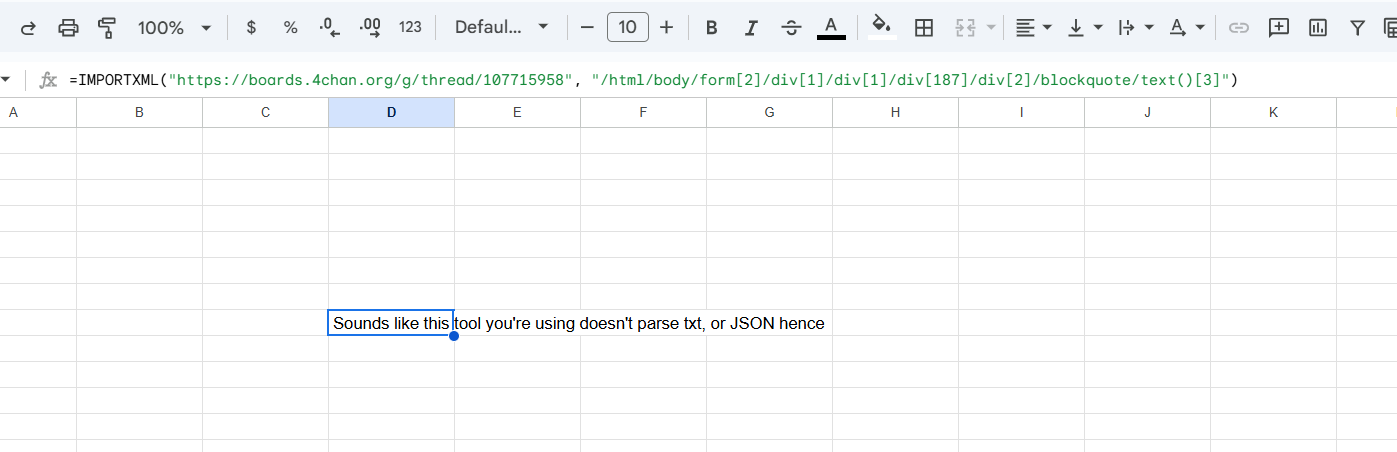Toggle italic formatting

tap(751, 27)
